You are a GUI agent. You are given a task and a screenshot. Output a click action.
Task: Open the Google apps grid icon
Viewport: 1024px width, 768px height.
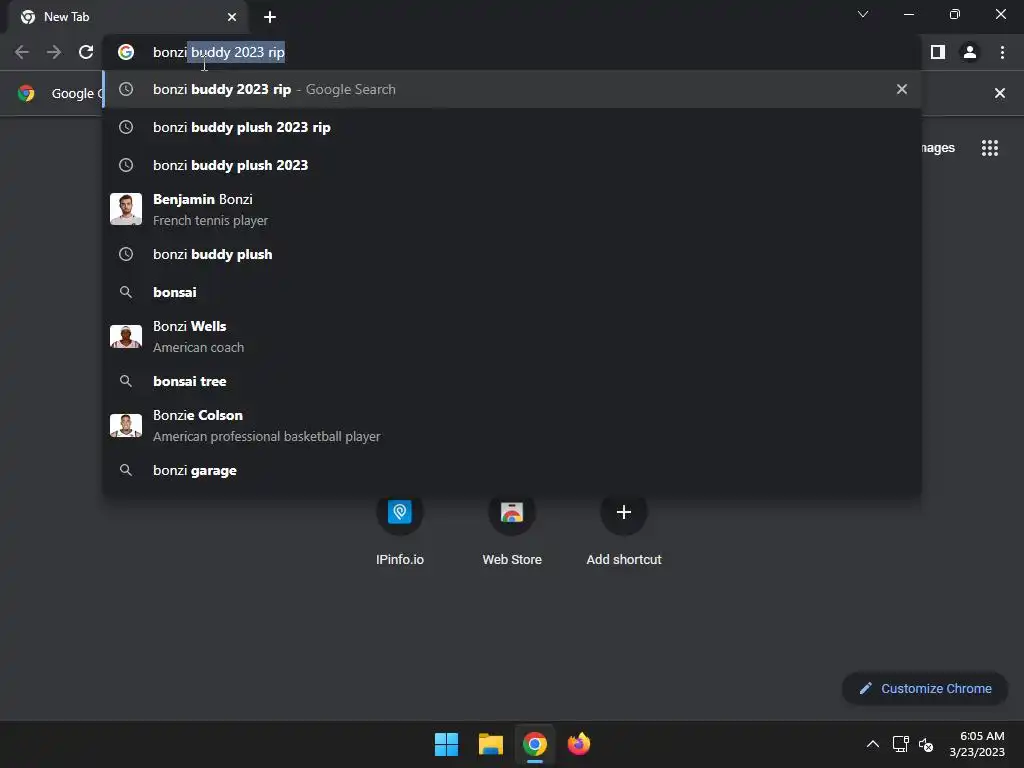989,148
